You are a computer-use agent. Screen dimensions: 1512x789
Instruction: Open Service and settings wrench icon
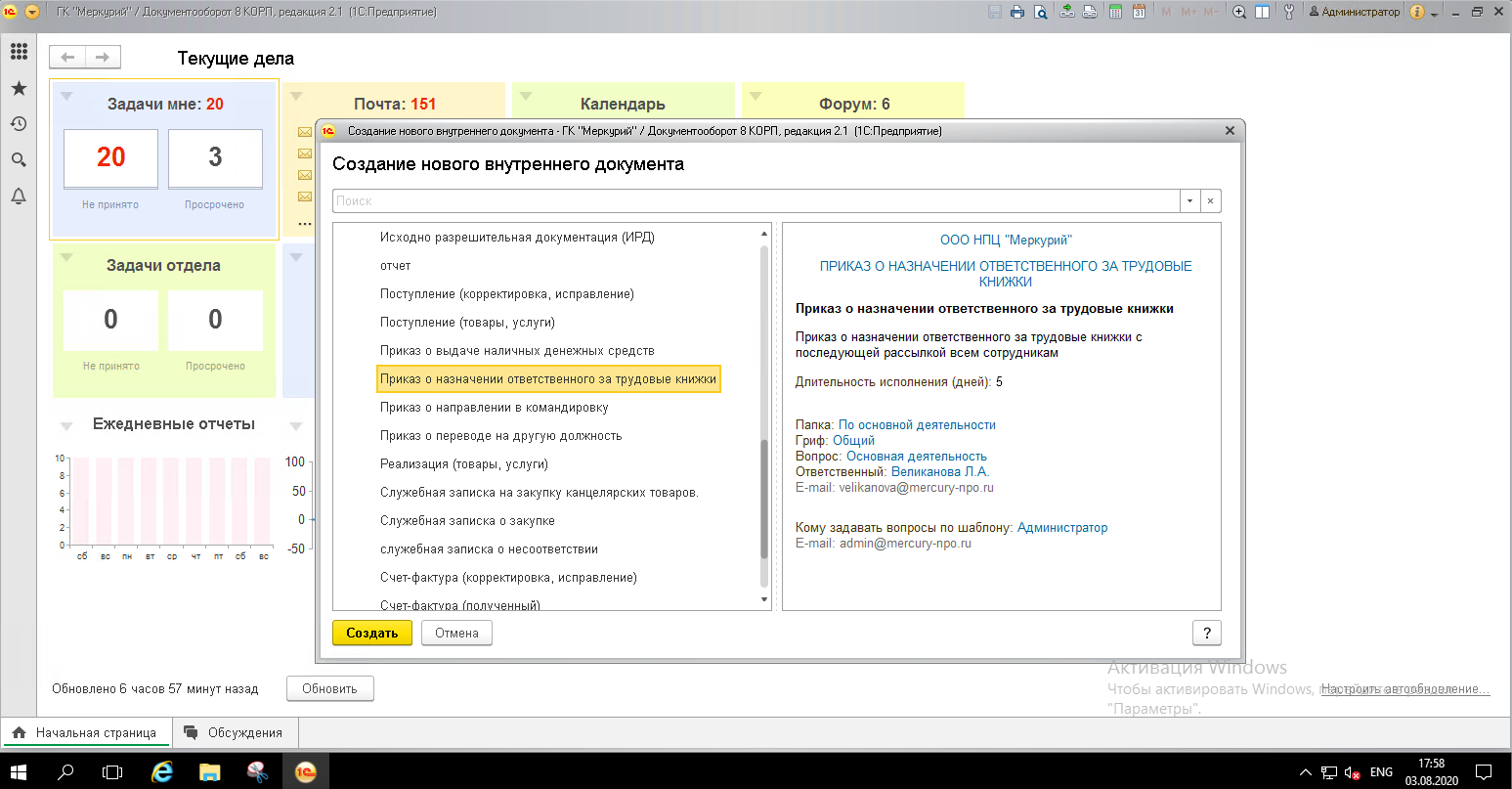coord(1288,12)
